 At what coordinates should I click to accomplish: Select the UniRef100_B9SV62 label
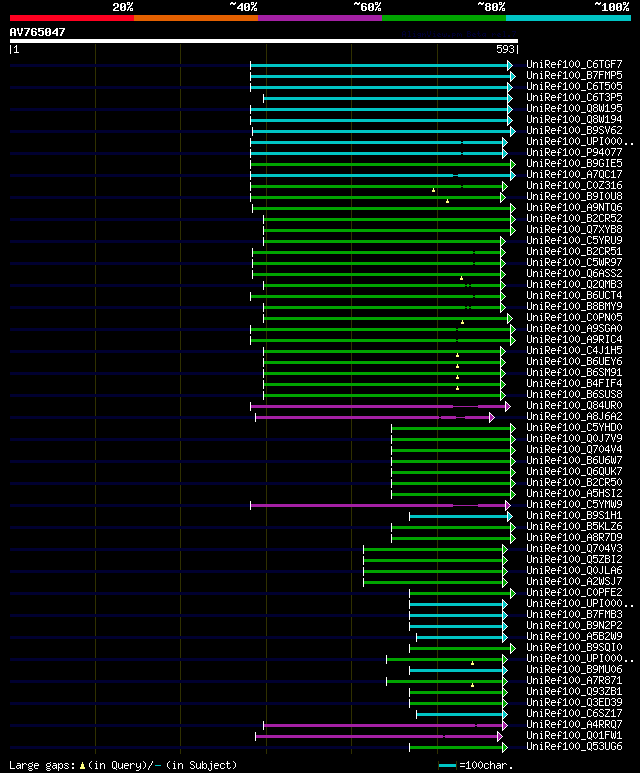[574, 131]
